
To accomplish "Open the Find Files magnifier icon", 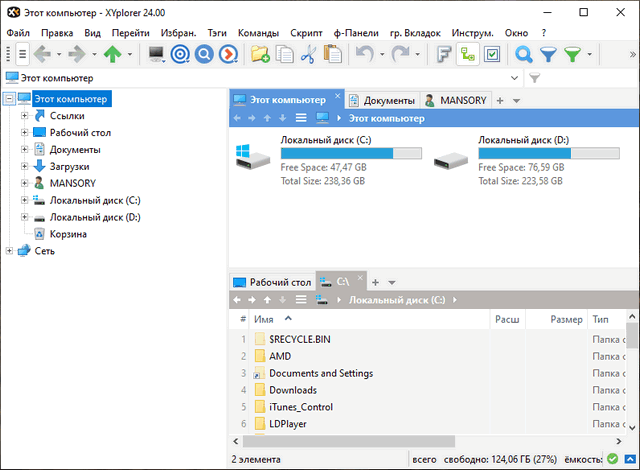I will [x=523, y=54].
